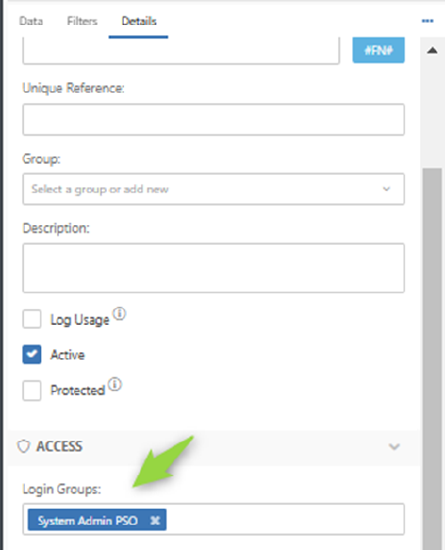Select the Details tab
Viewport: 445px width, 550px height.
point(139,21)
